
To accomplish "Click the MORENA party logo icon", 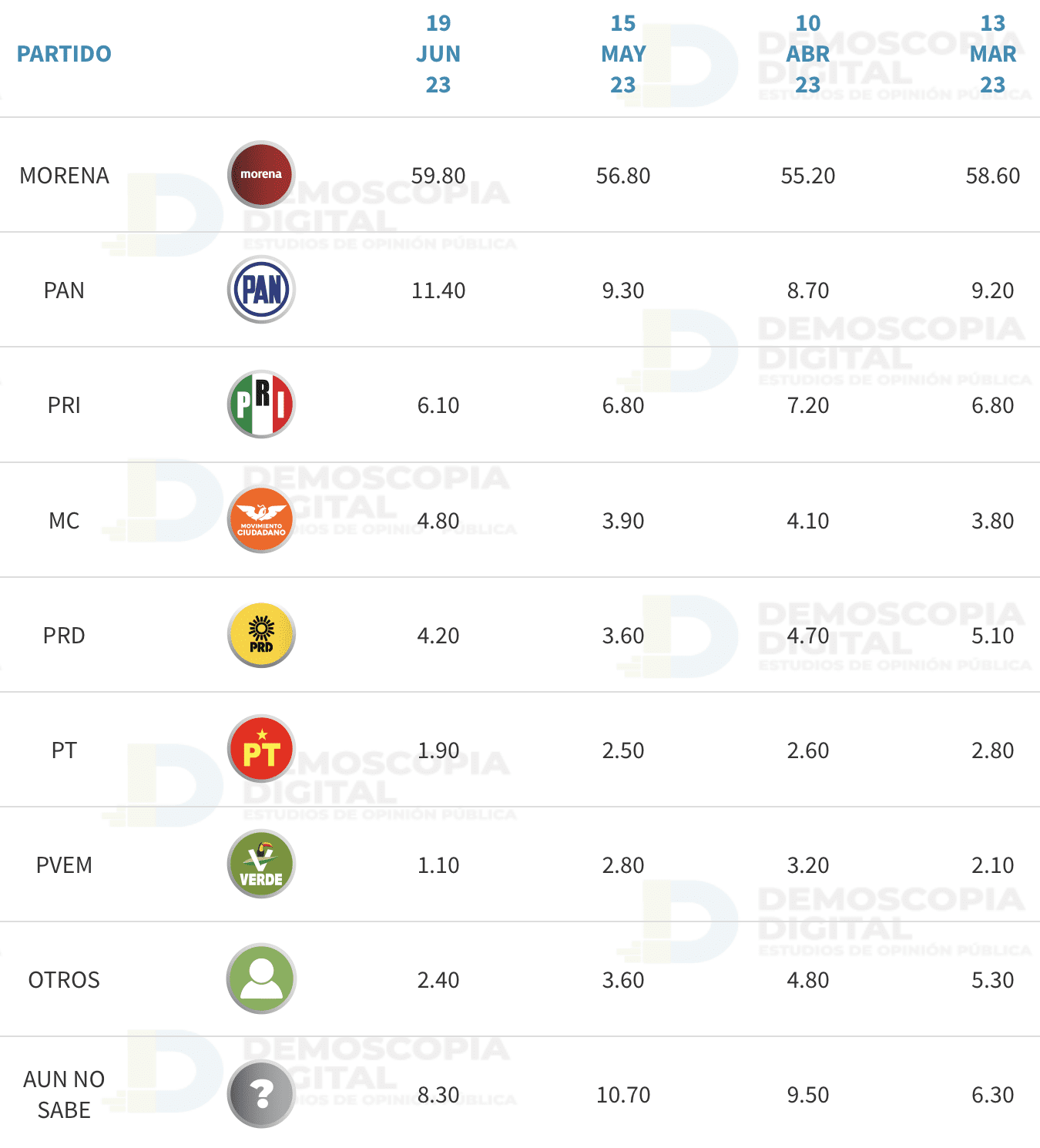I will [261, 175].
